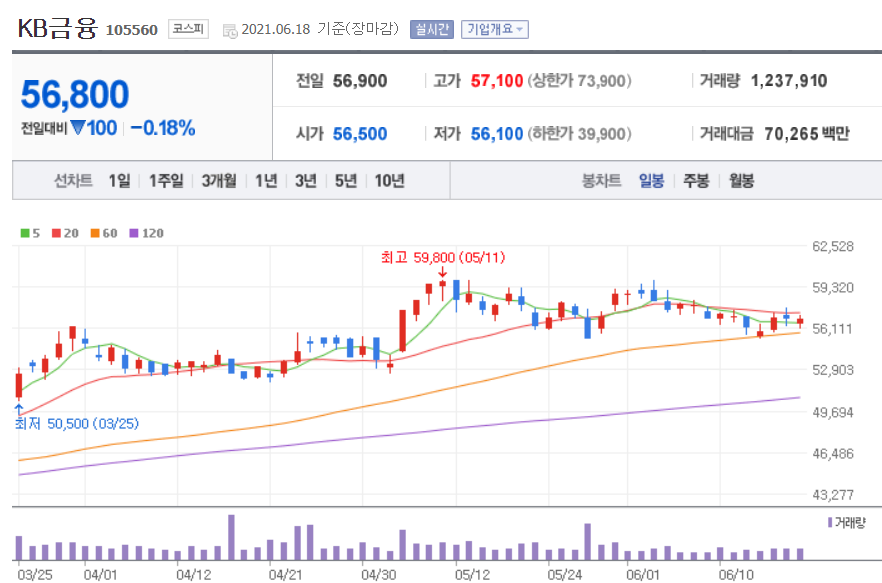Select the 3년 line chart tab
Viewport: 882px width, 583px height.
[x=306, y=181]
